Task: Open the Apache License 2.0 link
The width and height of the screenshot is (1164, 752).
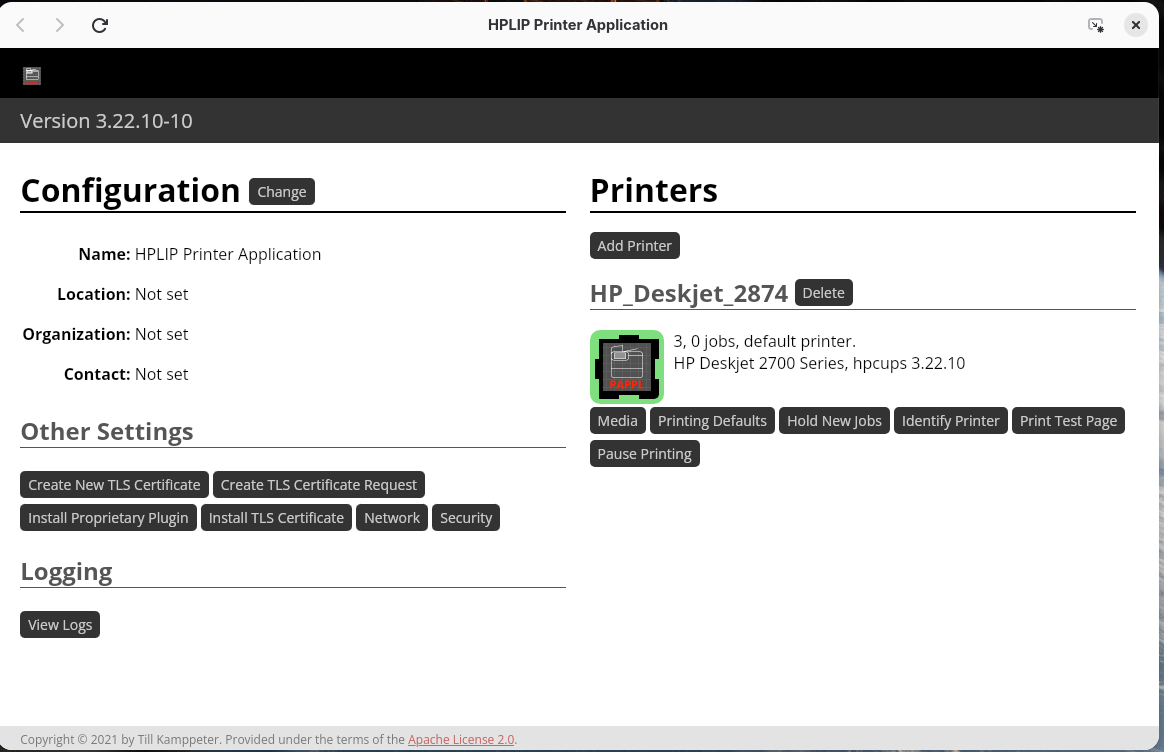Action: 461,740
